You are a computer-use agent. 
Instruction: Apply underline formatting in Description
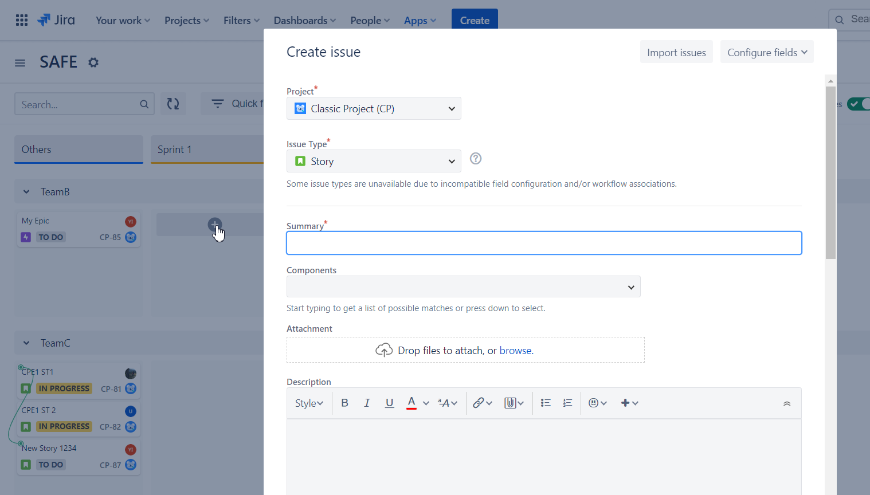[x=390, y=403]
